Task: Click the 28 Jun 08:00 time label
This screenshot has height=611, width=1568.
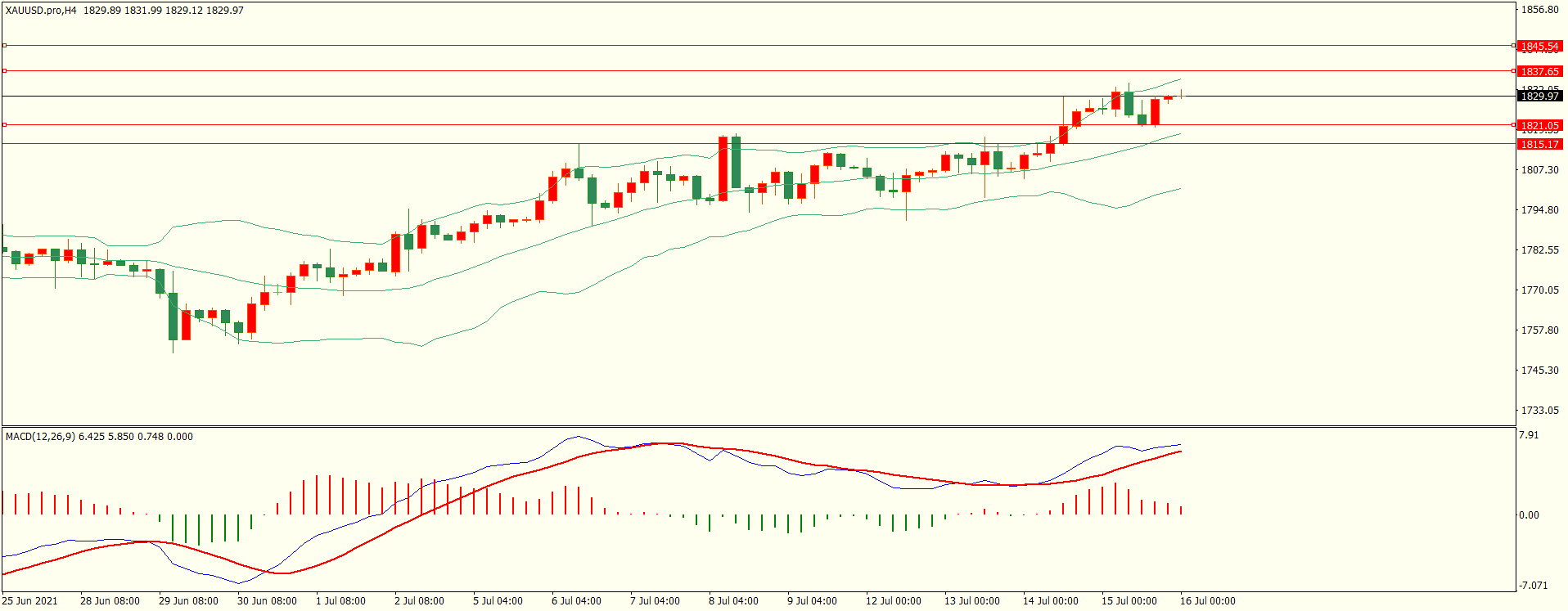Action: point(110,601)
